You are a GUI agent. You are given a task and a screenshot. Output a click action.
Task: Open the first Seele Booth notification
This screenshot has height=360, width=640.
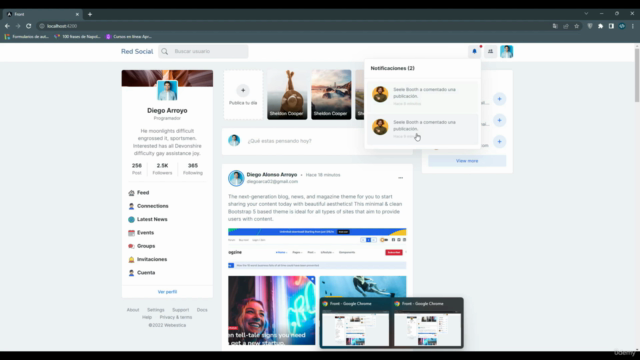click(422, 96)
